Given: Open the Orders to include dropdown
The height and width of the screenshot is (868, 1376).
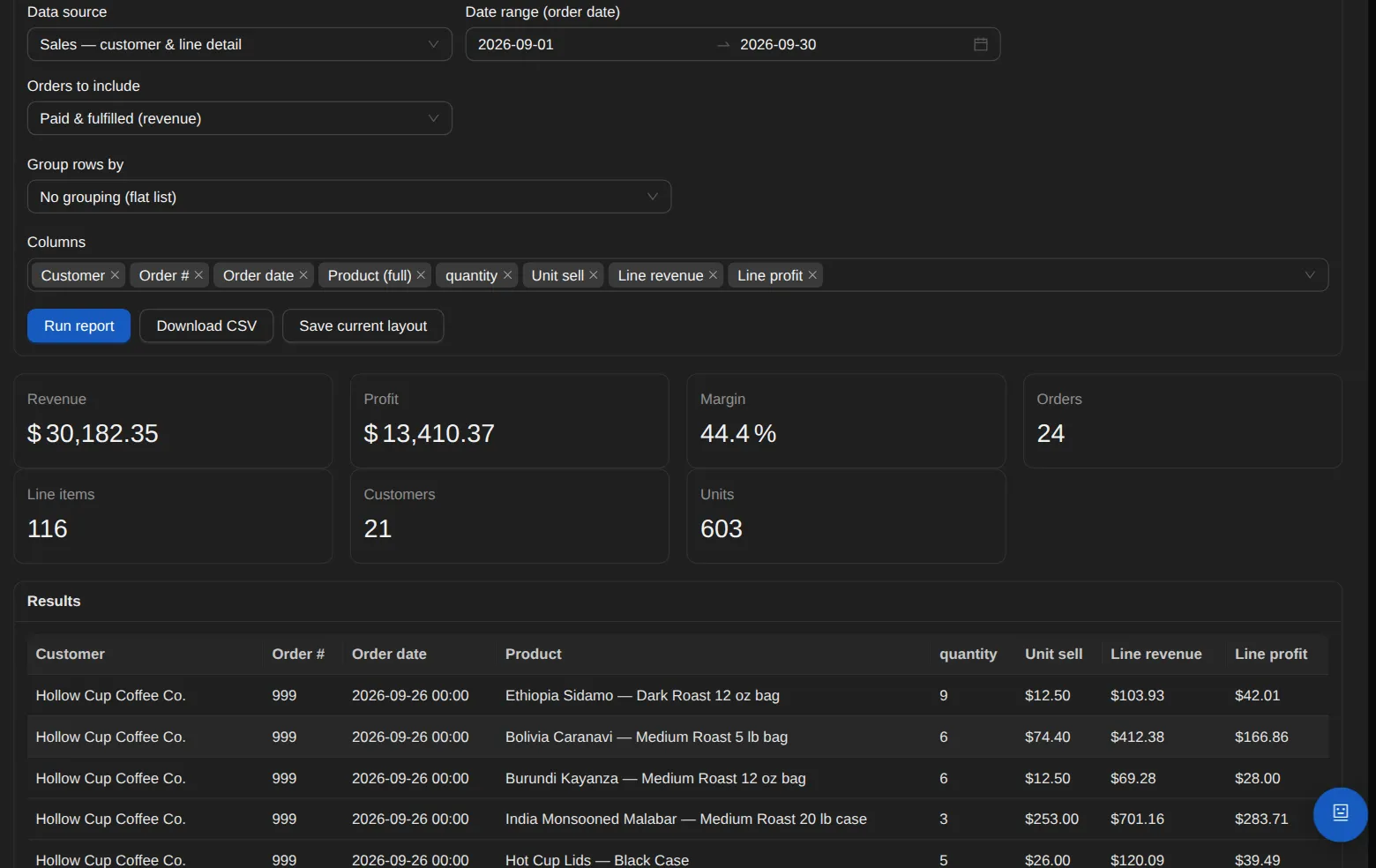Looking at the screenshot, I should pos(240,118).
